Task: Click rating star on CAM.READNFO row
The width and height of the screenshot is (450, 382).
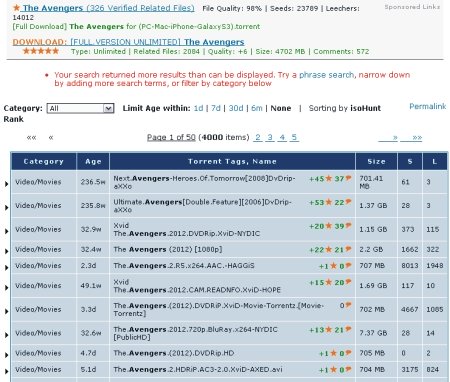Action: 329,282
